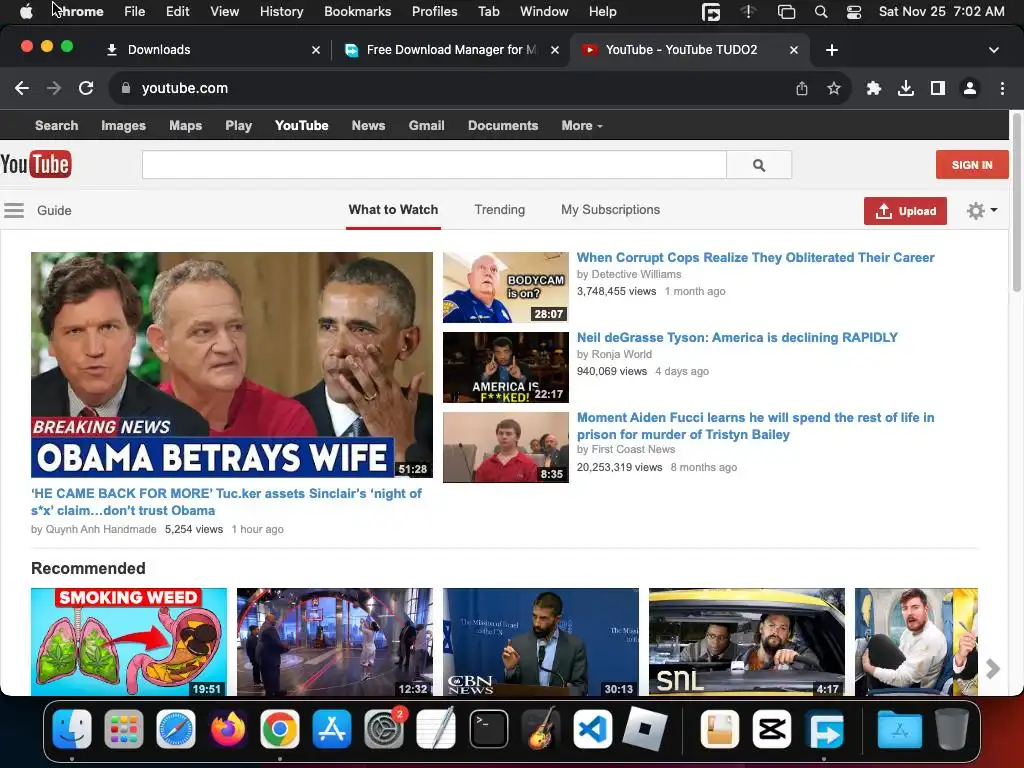This screenshot has height=768, width=1024.
Task: Open the History menu
Action: pos(281,12)
